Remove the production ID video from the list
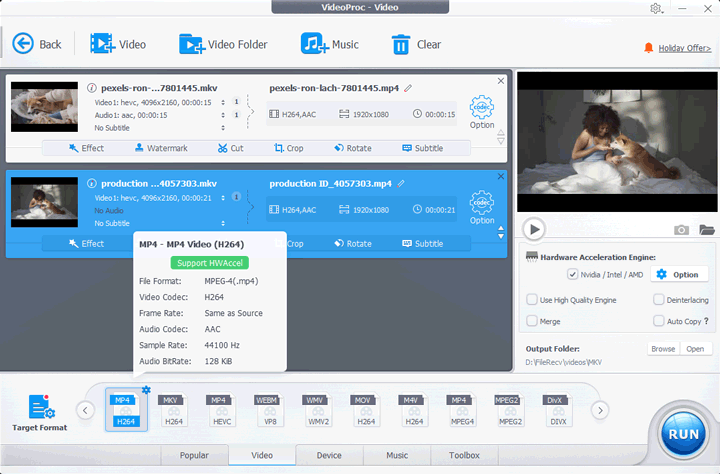 click(x=501, y=176)
